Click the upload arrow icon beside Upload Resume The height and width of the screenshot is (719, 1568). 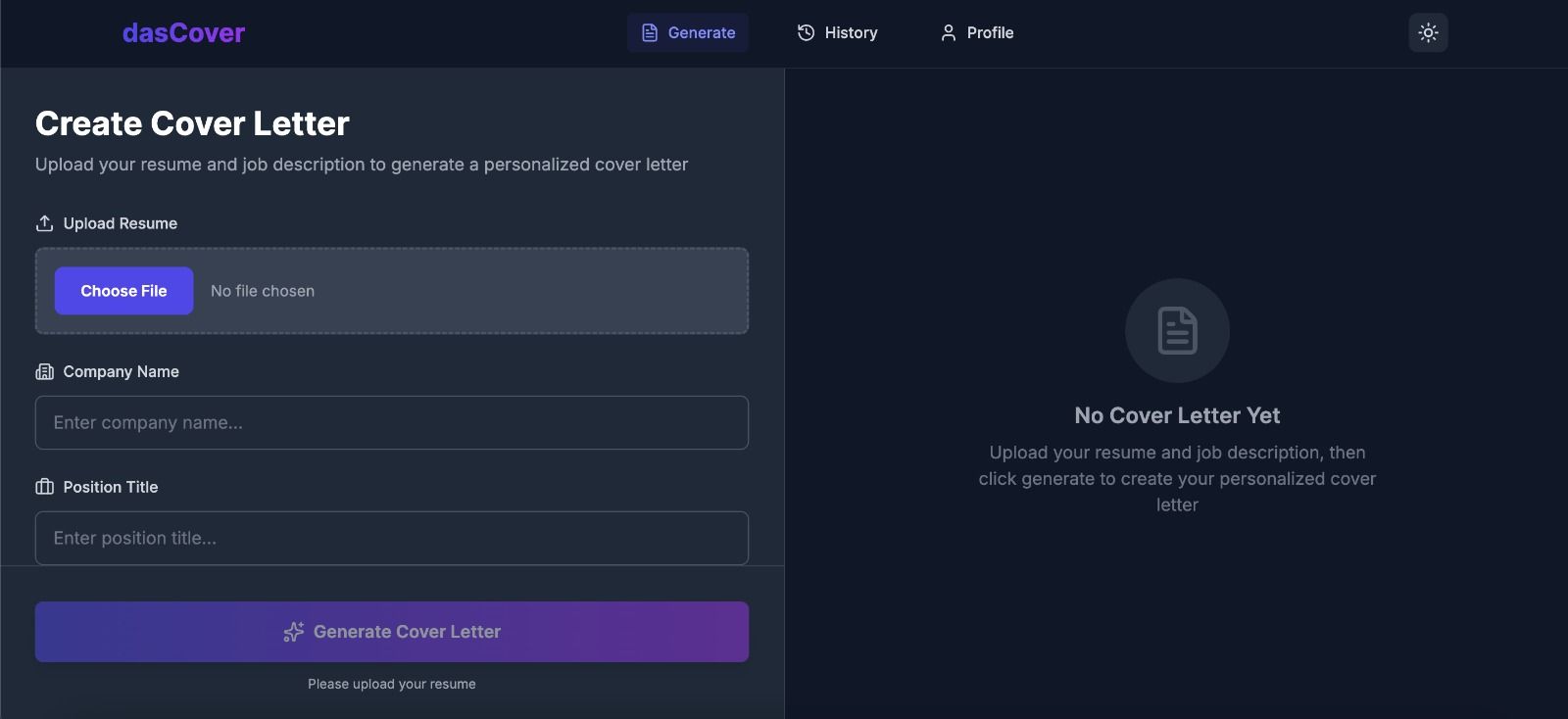(44, 223)
